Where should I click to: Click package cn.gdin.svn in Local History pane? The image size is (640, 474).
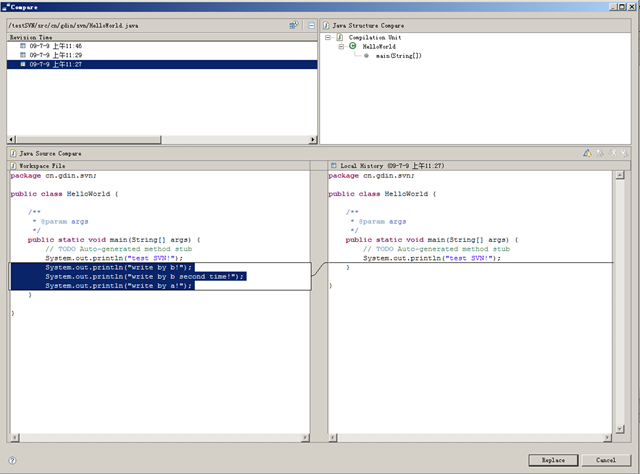[371, 176]
